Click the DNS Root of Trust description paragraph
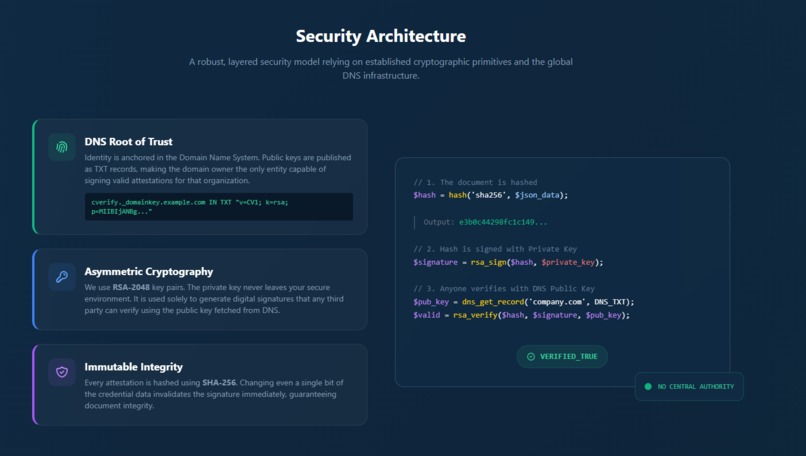The image size is (806, 456). coord(218,169)
